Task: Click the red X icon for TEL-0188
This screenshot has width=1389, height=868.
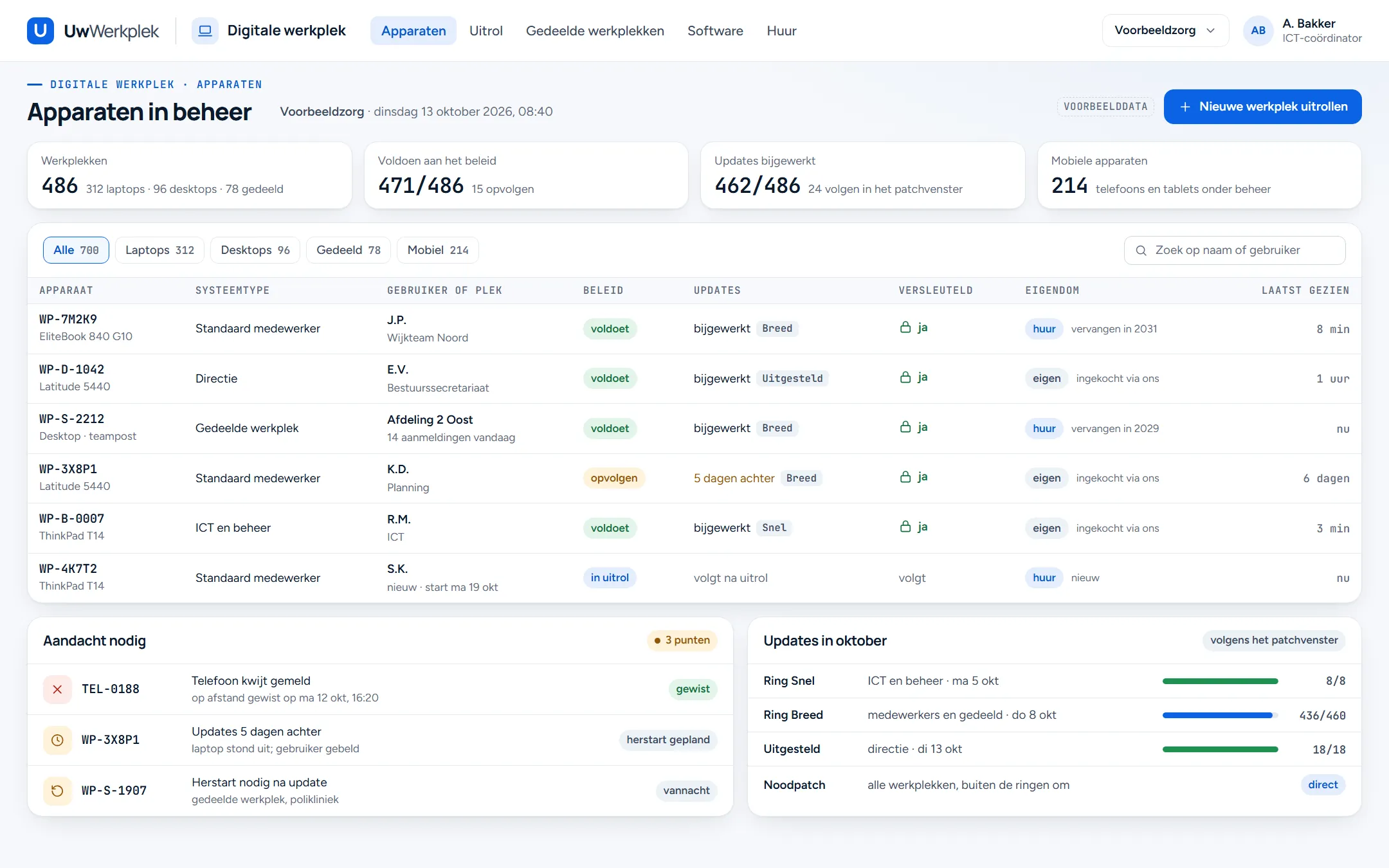Action: coord(57,689)
